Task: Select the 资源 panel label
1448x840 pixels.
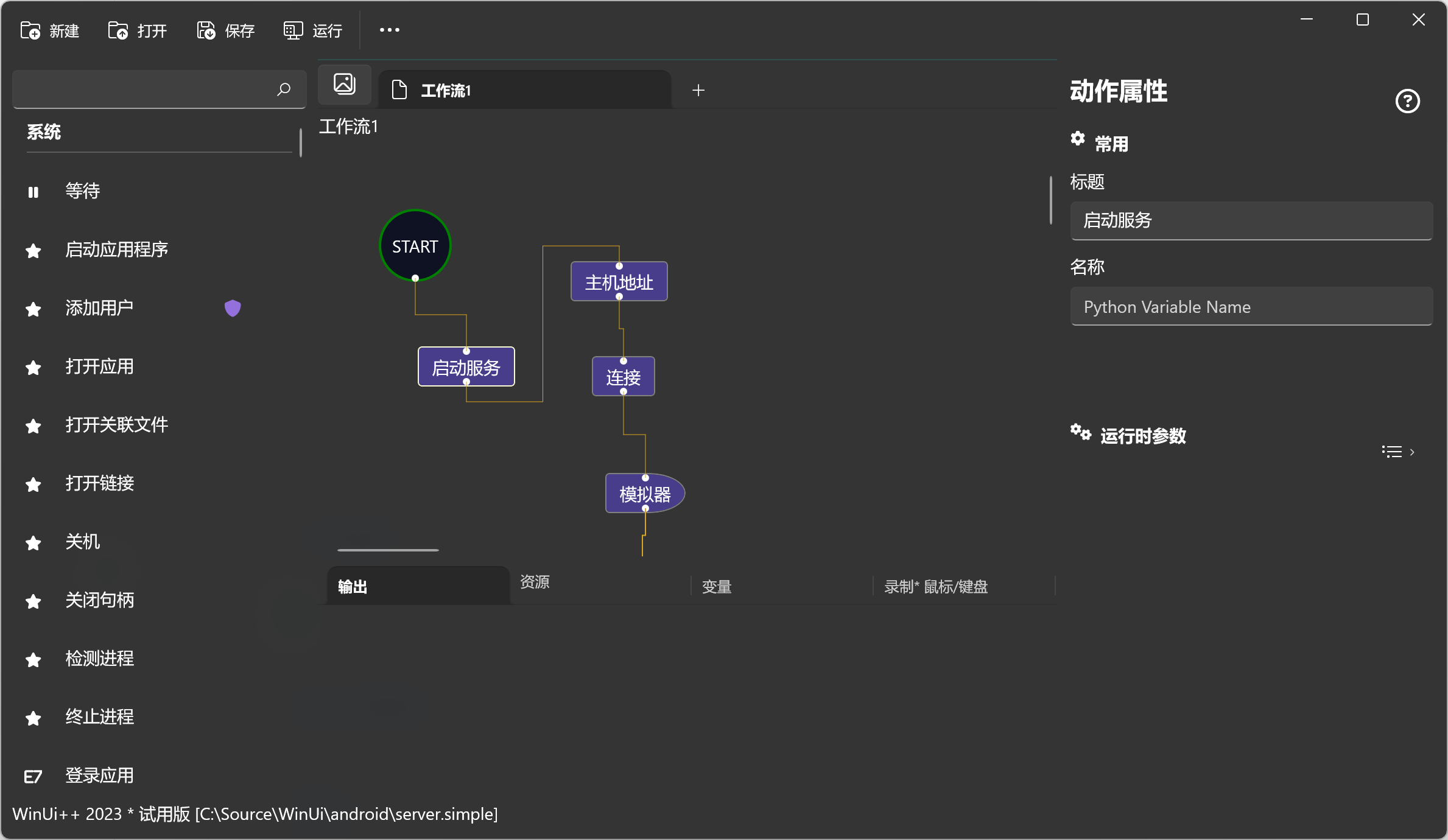Action: point(535,583)
